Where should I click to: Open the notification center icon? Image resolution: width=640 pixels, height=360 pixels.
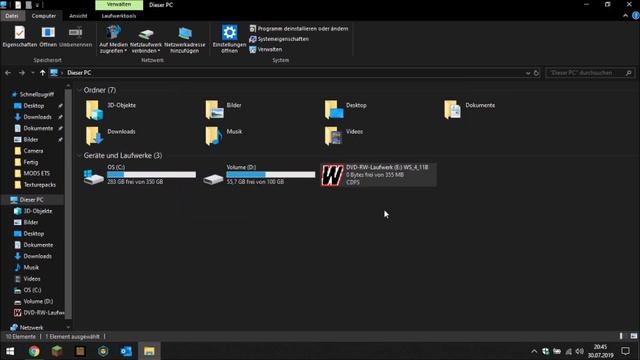coord(626,351)
